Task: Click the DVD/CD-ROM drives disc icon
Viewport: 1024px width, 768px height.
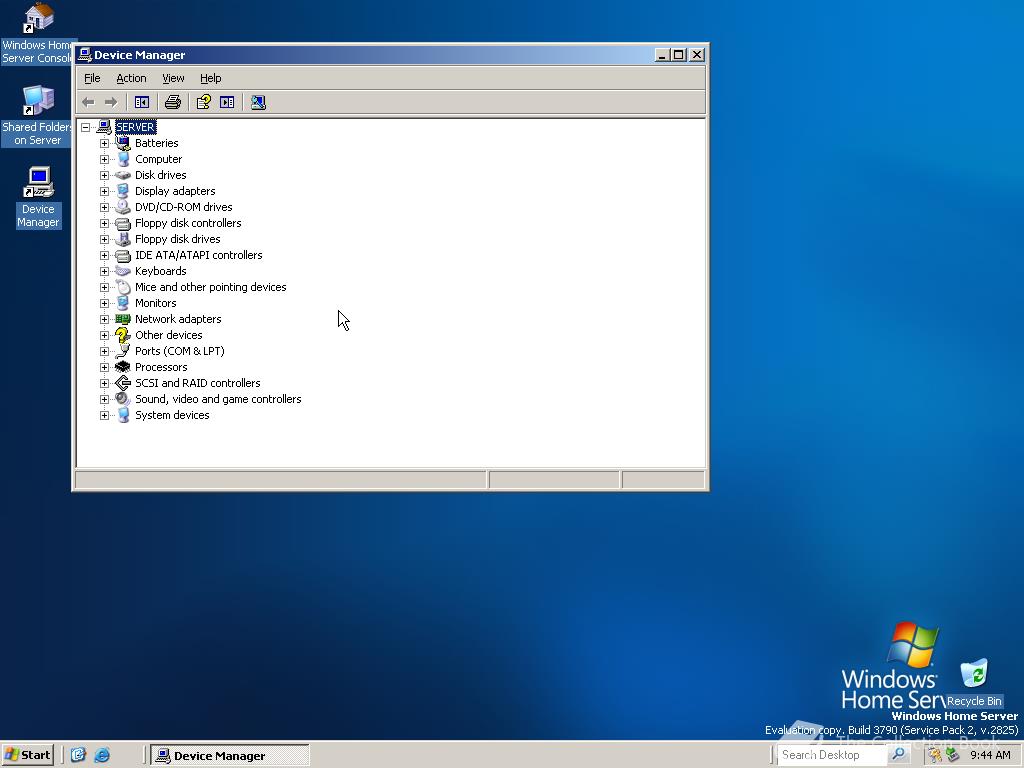Action: click(x=123, y=207)
